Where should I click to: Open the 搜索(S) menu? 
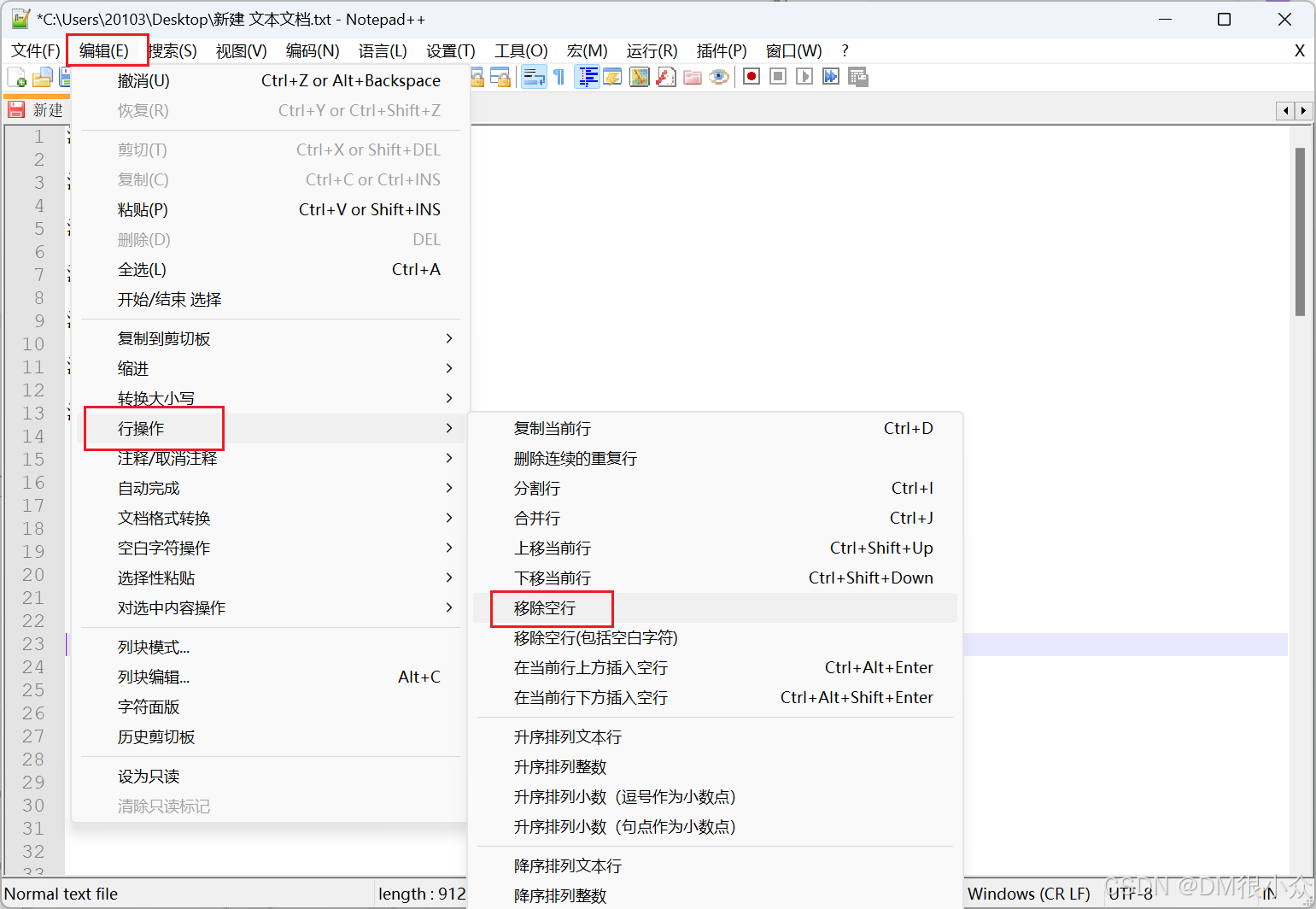click(172, 51)
